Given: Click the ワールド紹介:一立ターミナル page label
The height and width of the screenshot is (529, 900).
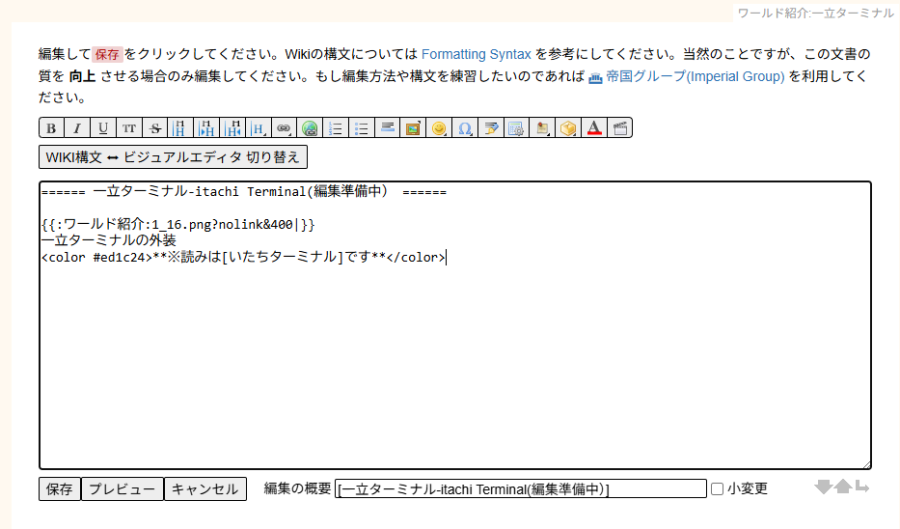Looking at the screenshot, I should [816, 13].
